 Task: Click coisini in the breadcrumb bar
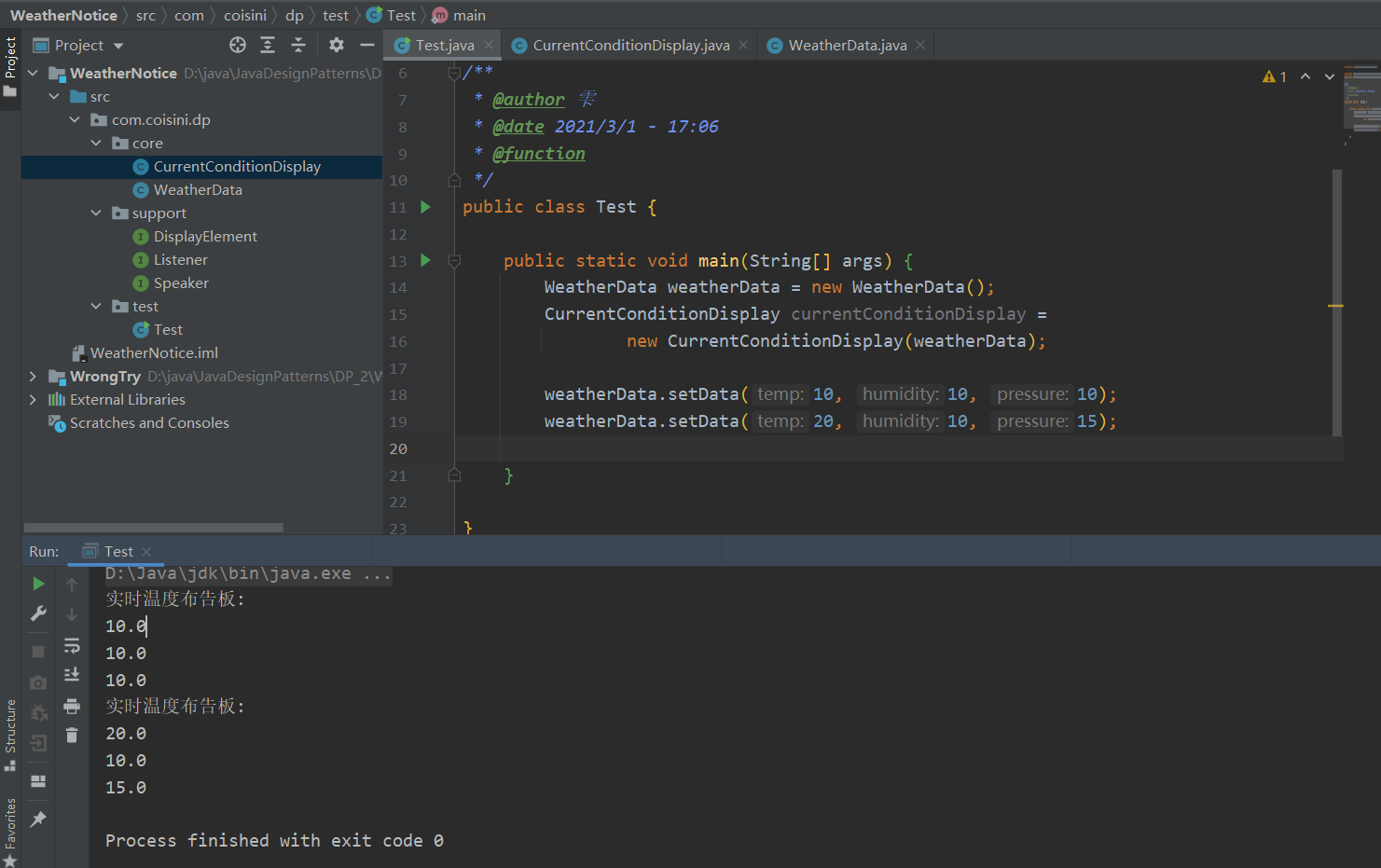coord(245,15)
